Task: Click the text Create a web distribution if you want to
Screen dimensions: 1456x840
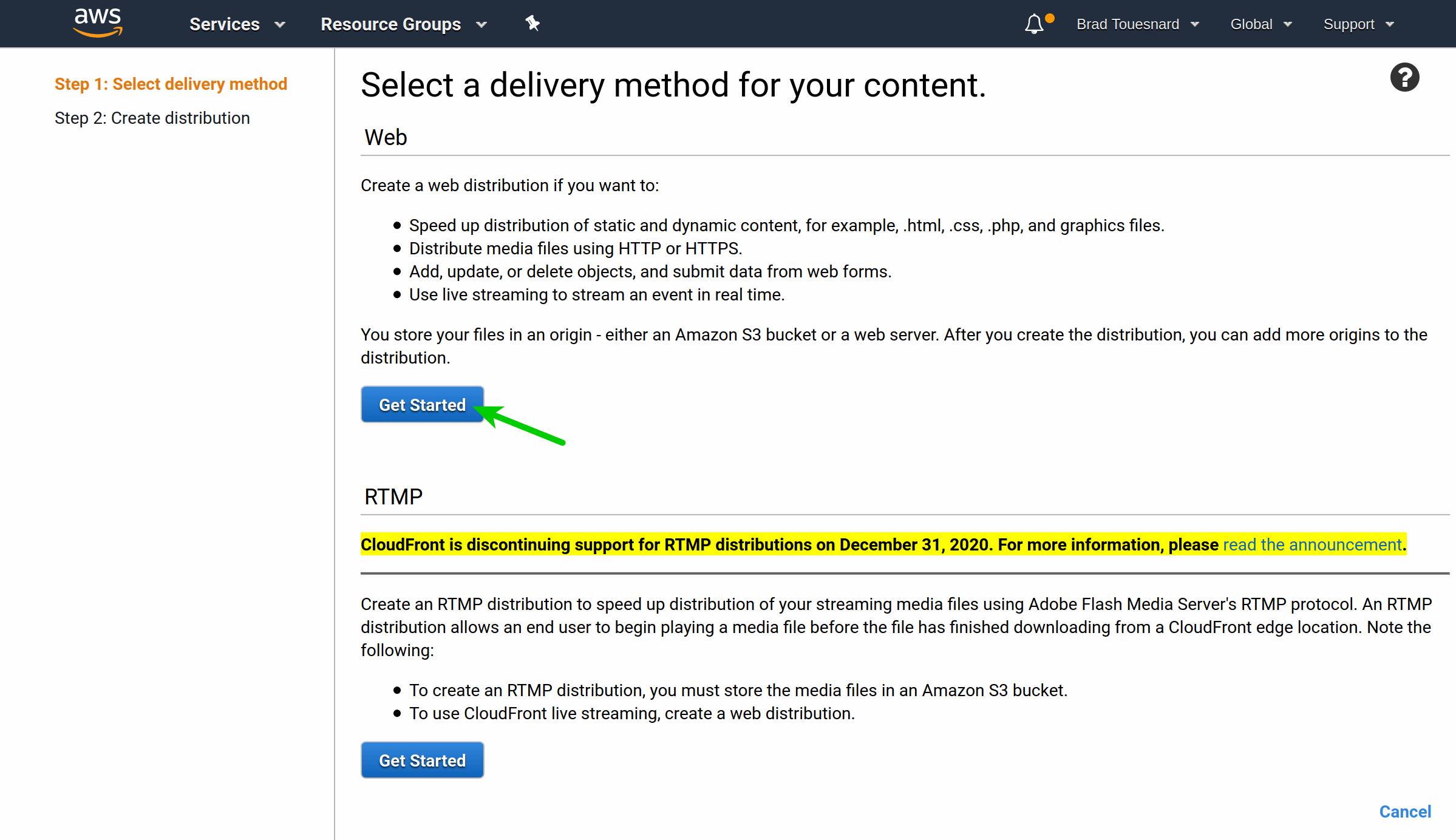Action: (x=510, y=185)
